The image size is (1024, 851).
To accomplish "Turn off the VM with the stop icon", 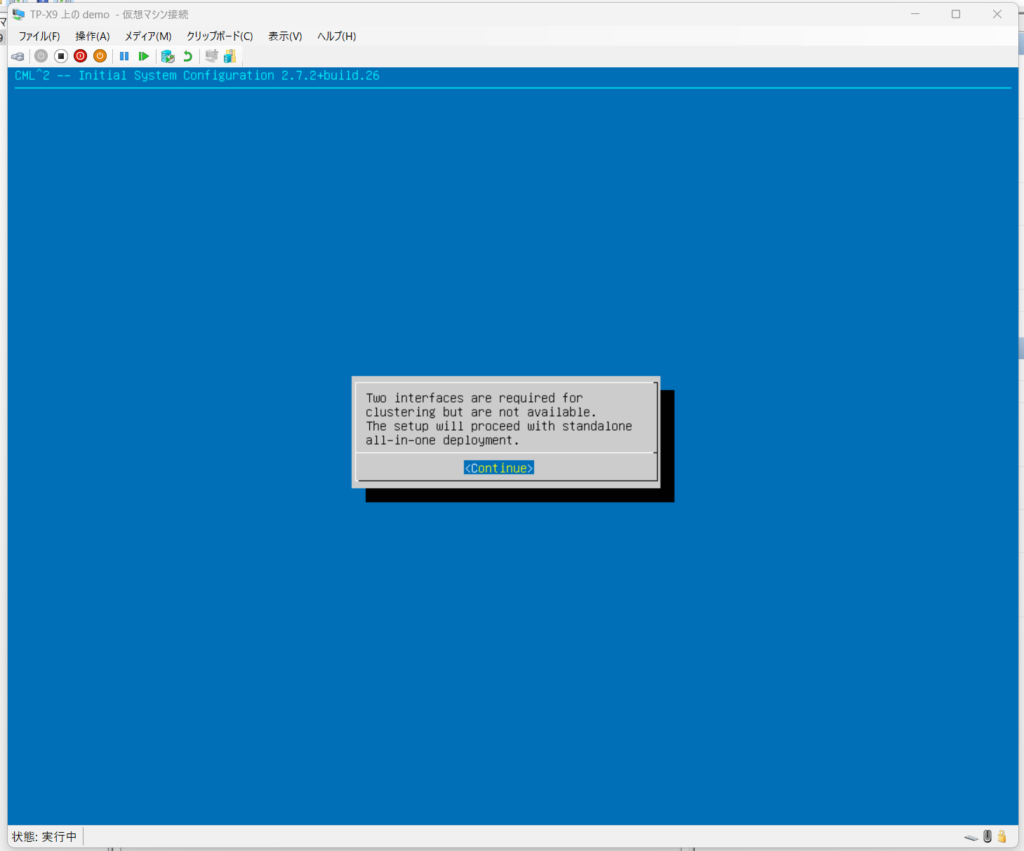I will click(61, 56).
